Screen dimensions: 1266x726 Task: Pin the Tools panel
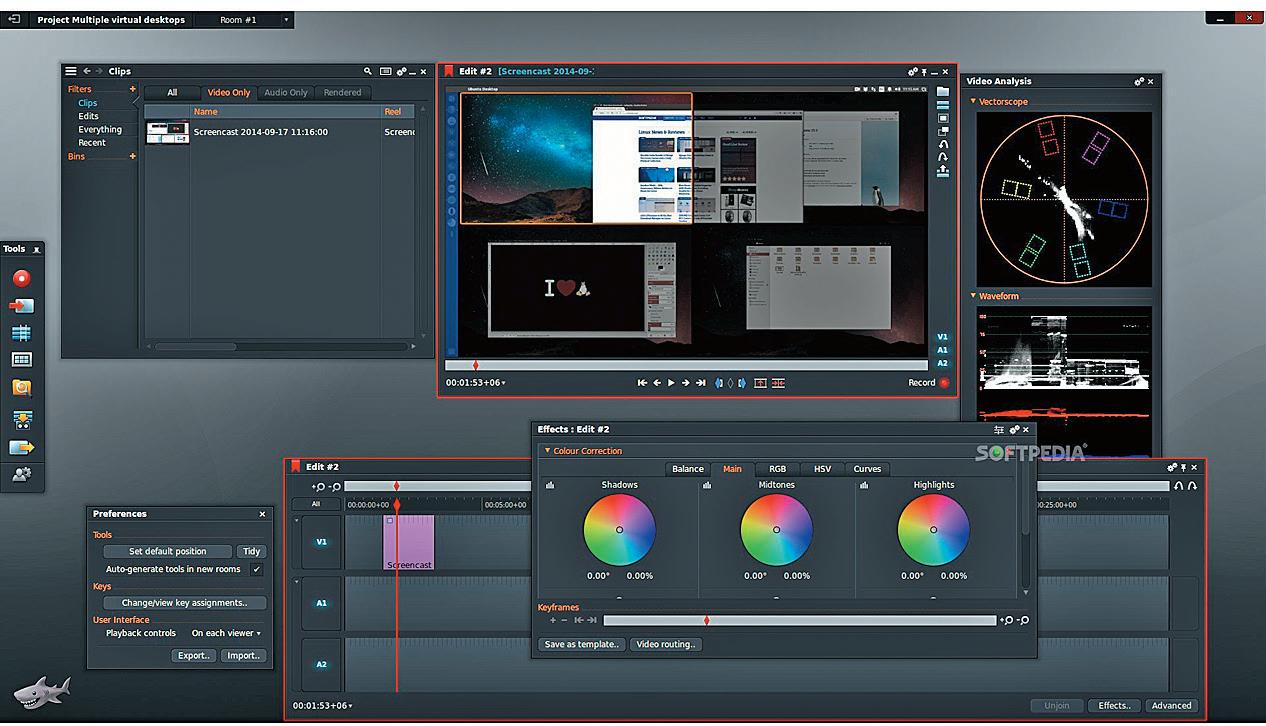37,249
